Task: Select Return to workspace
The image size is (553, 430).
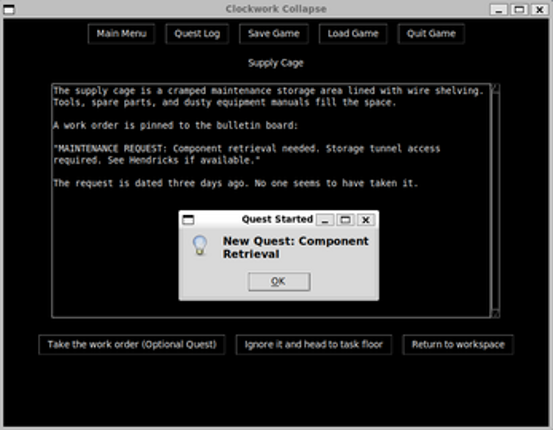Action: click(458, 344)
